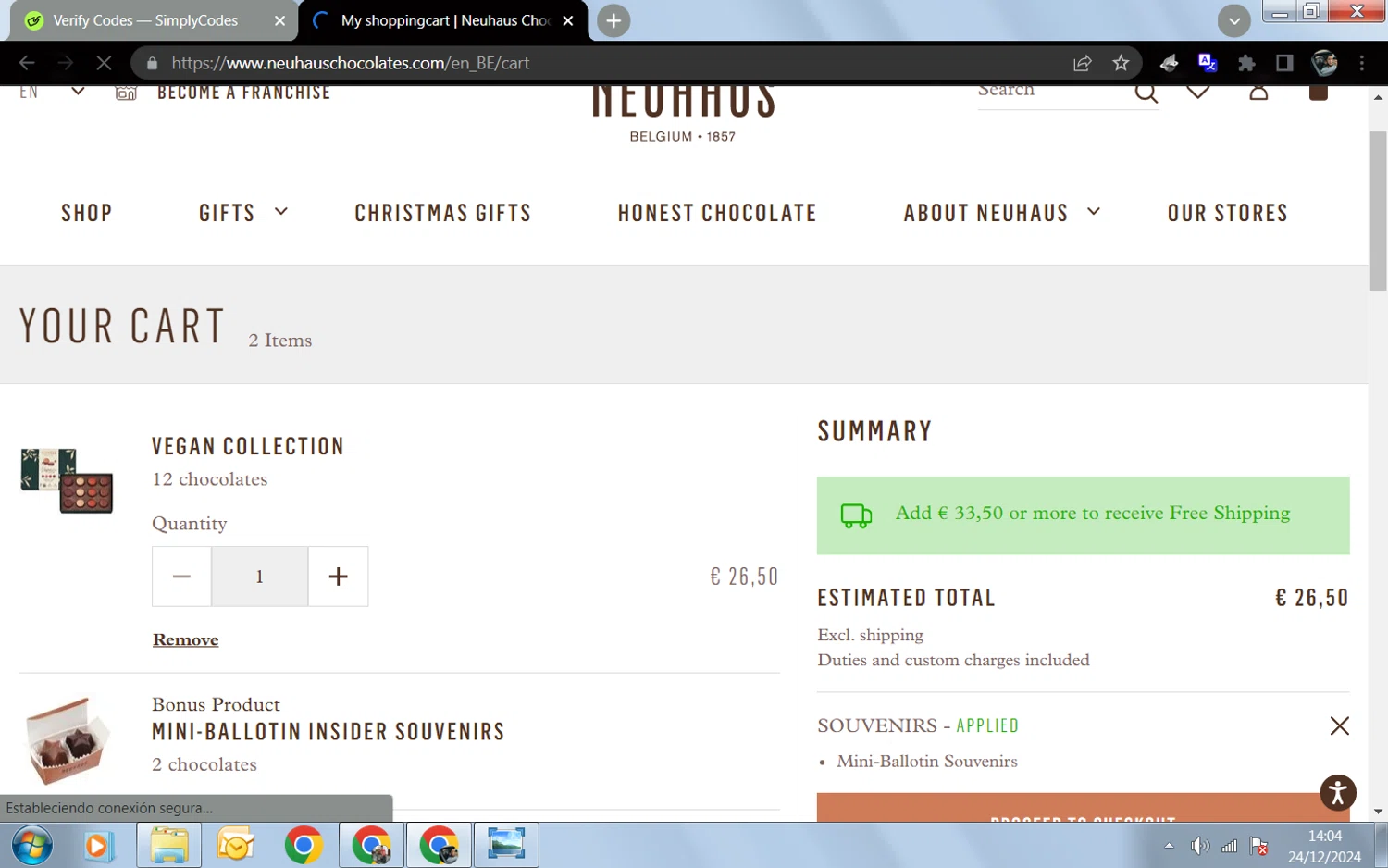The height and width of the screenshot is (868, 1388).
Task: Open the accessibility widget icon
Action: tap(1338, 792)
